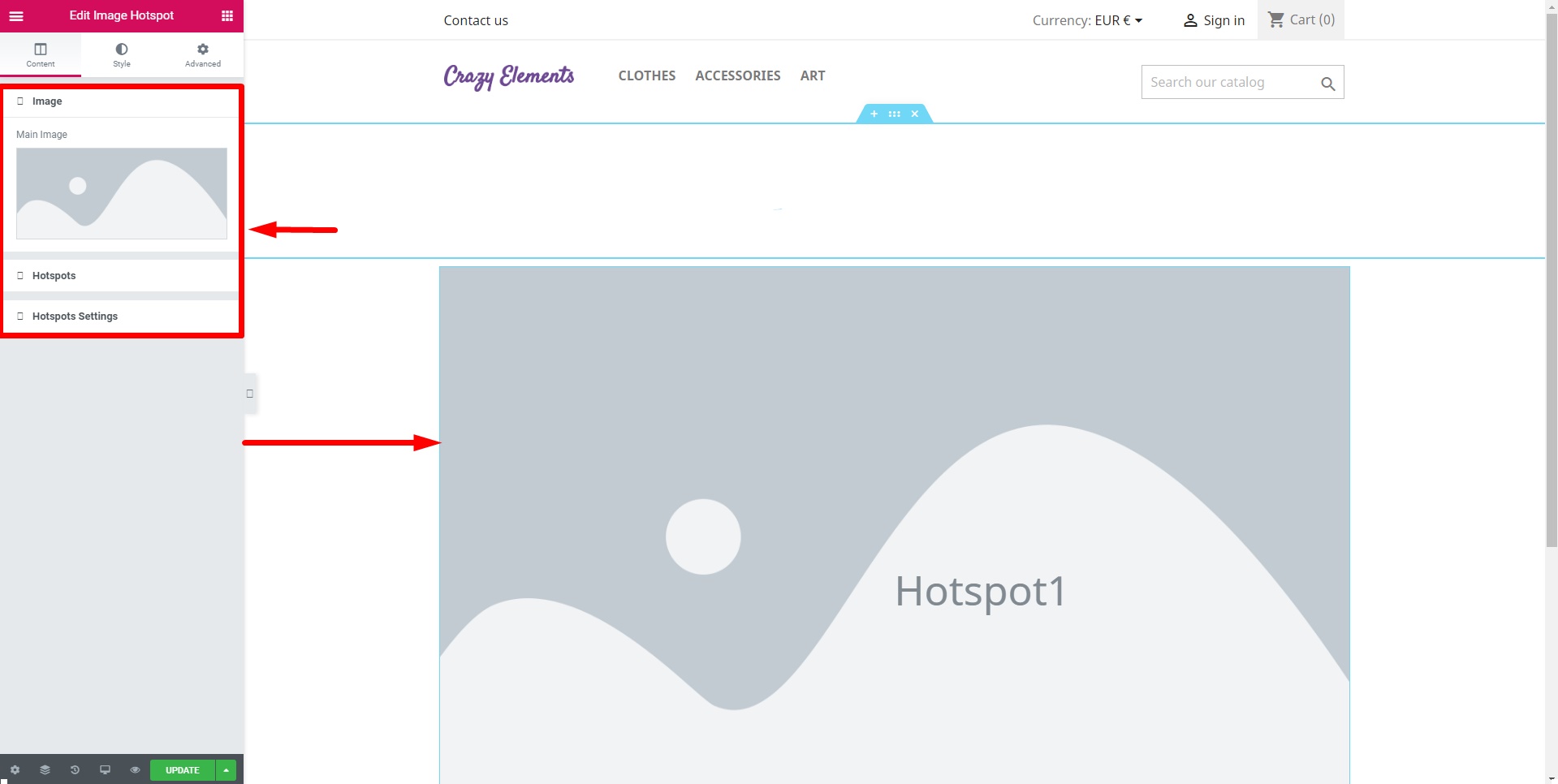Open the Contact us link

[476, 20]
